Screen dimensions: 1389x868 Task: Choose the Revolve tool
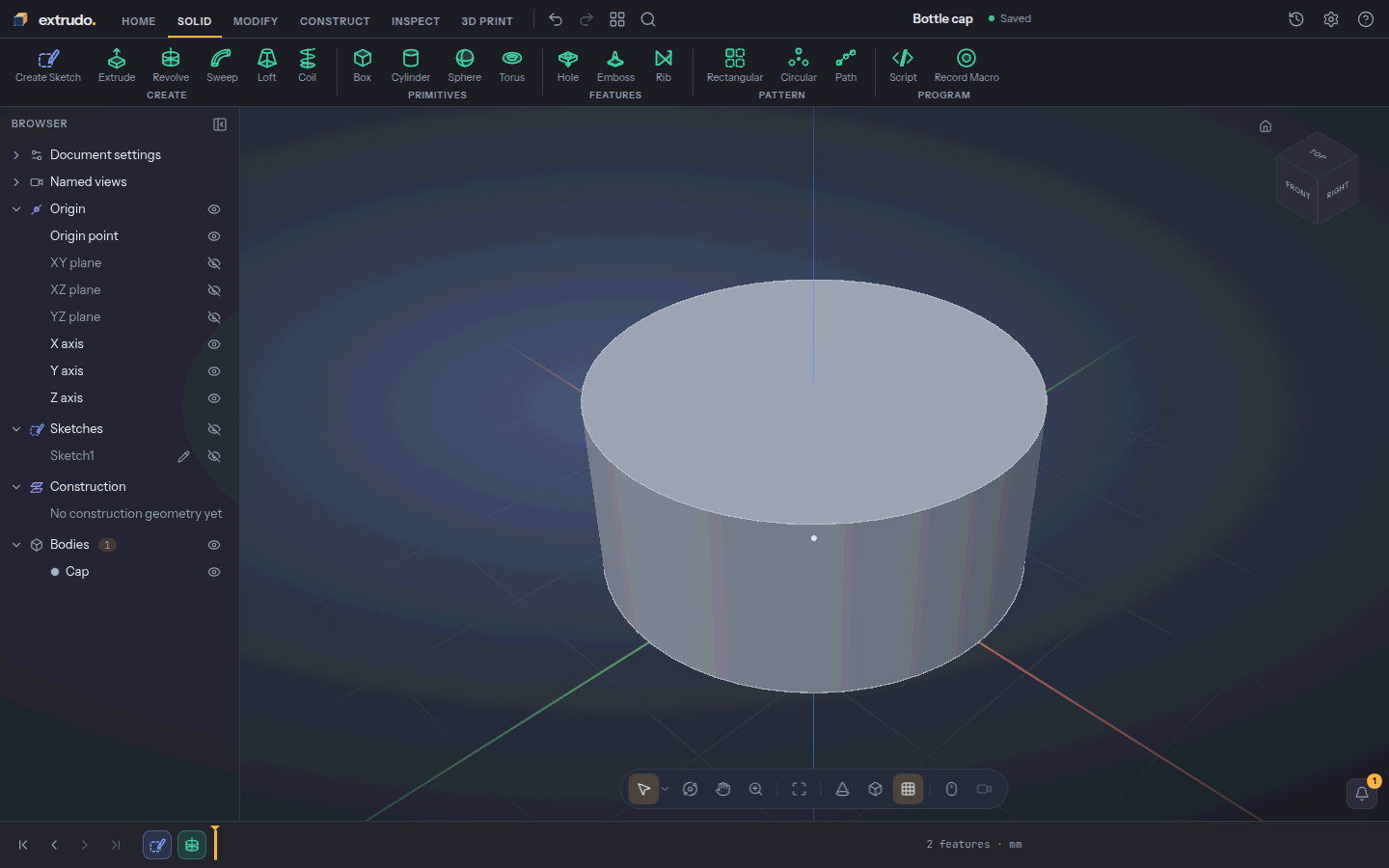(x=171, y=66)
